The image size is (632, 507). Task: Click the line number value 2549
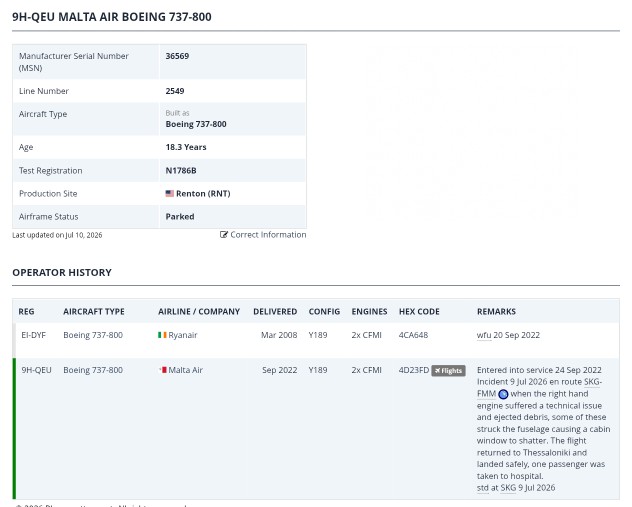pyautogui.click(x=175, y=91)
